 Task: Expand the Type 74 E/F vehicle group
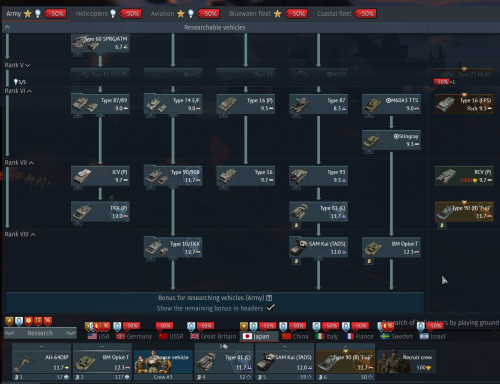coord(173,104)
